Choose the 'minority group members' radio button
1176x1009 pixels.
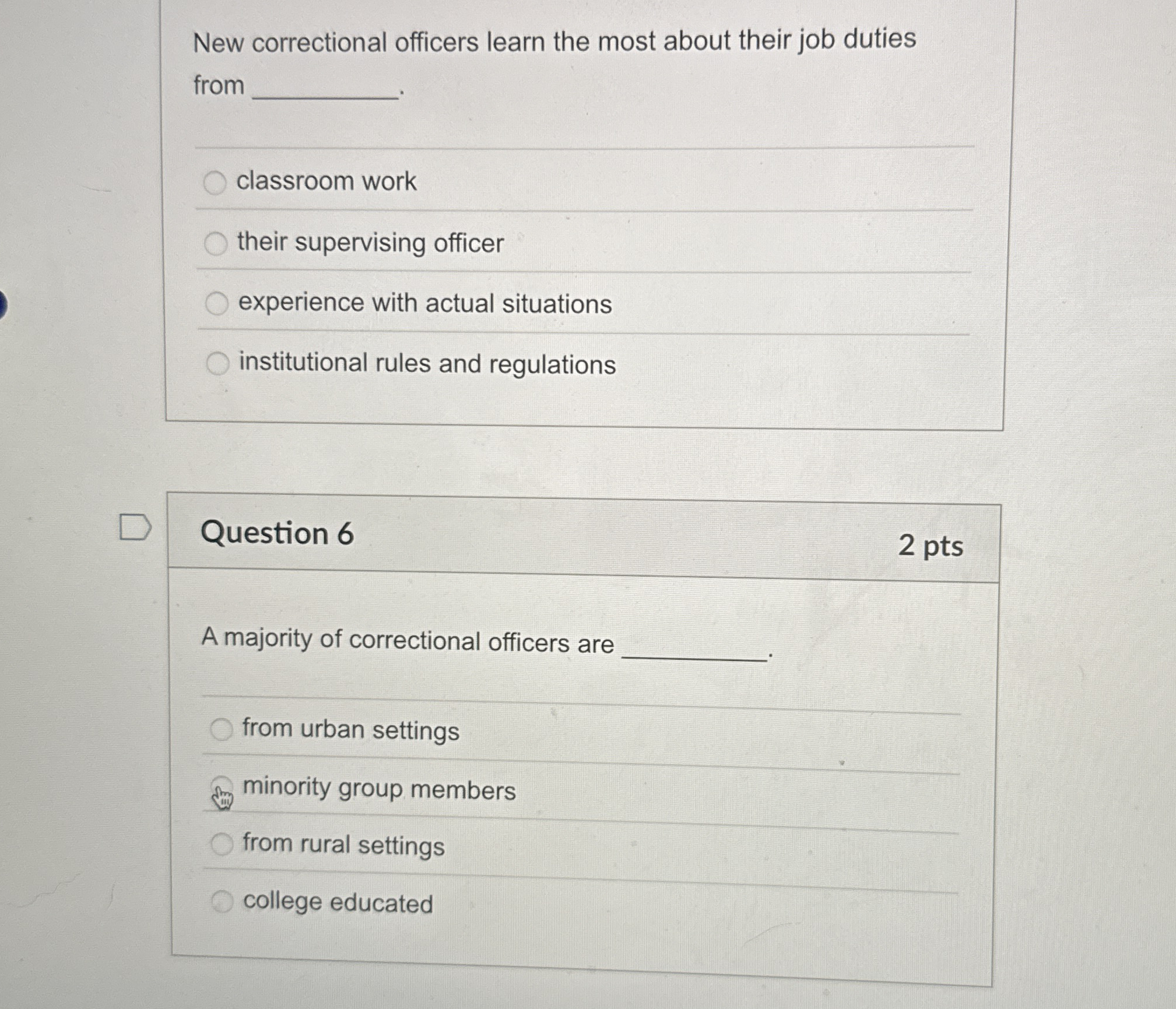(222, 786)
